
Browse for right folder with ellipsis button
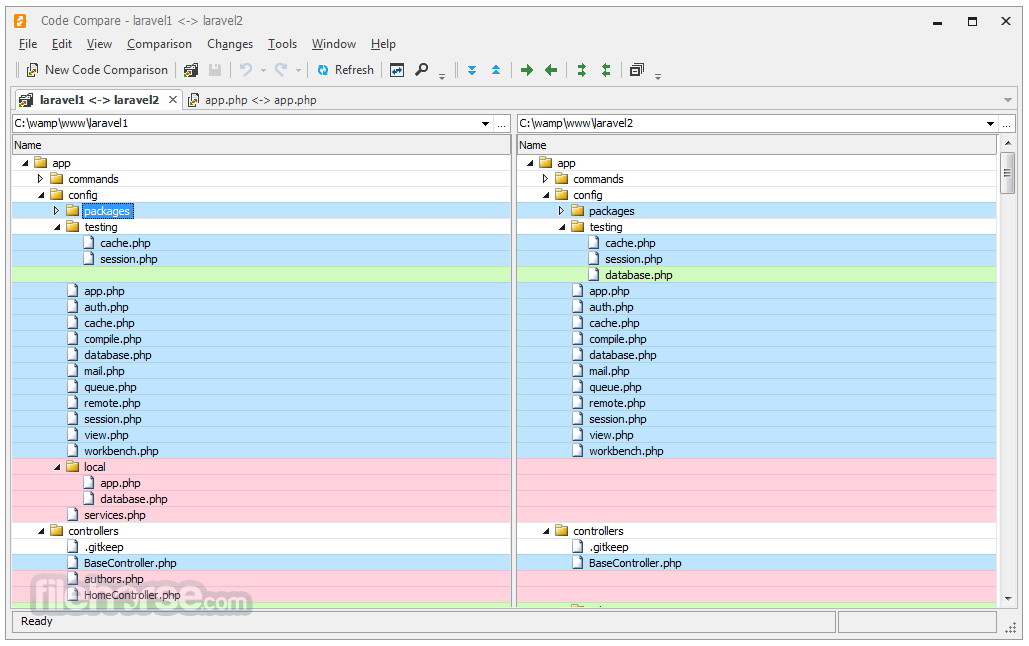(x=1007, y=123)
